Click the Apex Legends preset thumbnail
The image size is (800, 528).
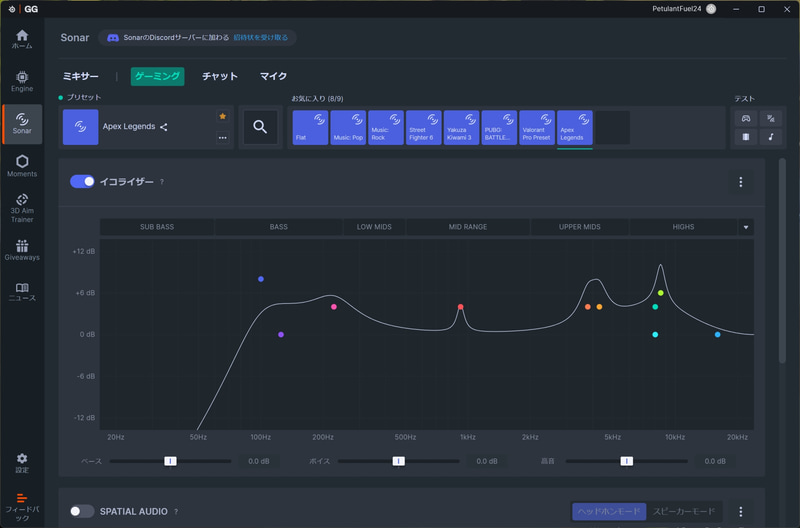click(x=81, y=127)
